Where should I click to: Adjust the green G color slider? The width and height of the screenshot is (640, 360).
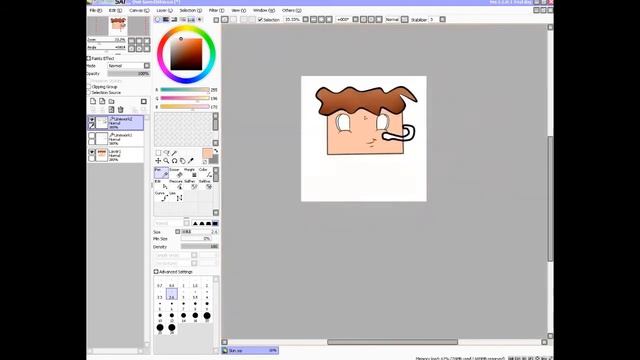(x=185, y=98)
